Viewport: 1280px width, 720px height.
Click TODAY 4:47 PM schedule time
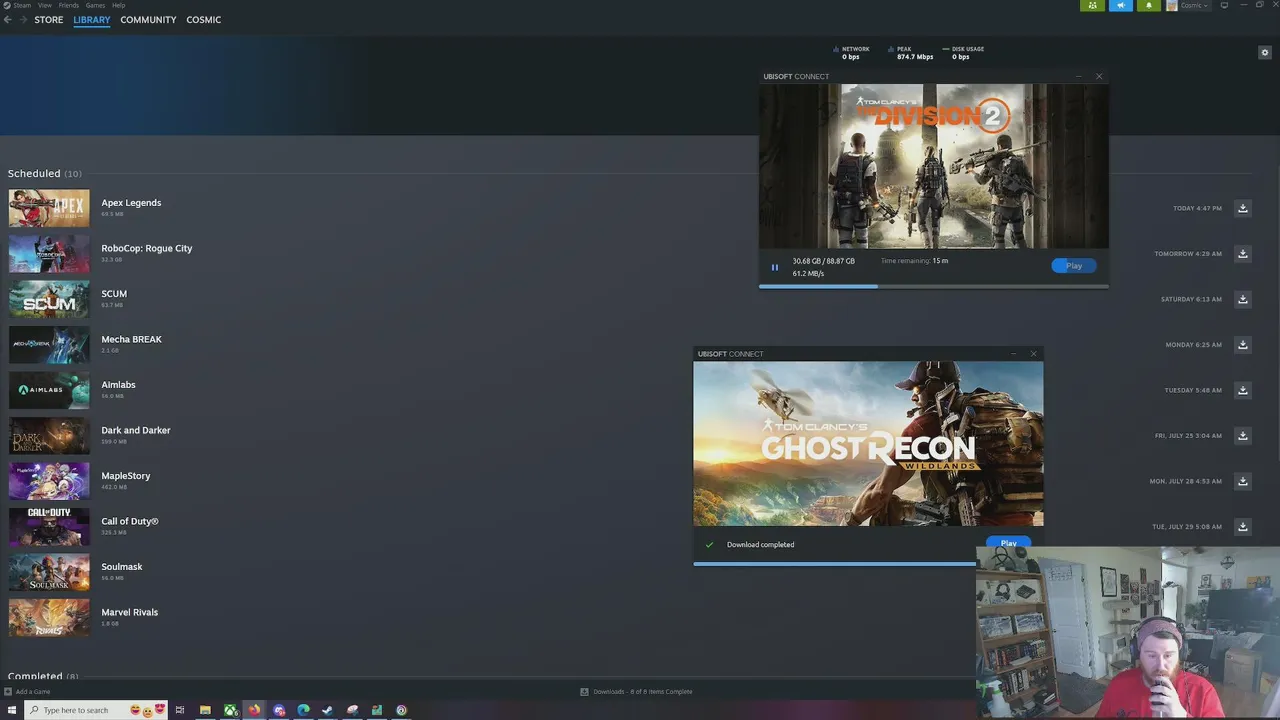[1197, 209]
